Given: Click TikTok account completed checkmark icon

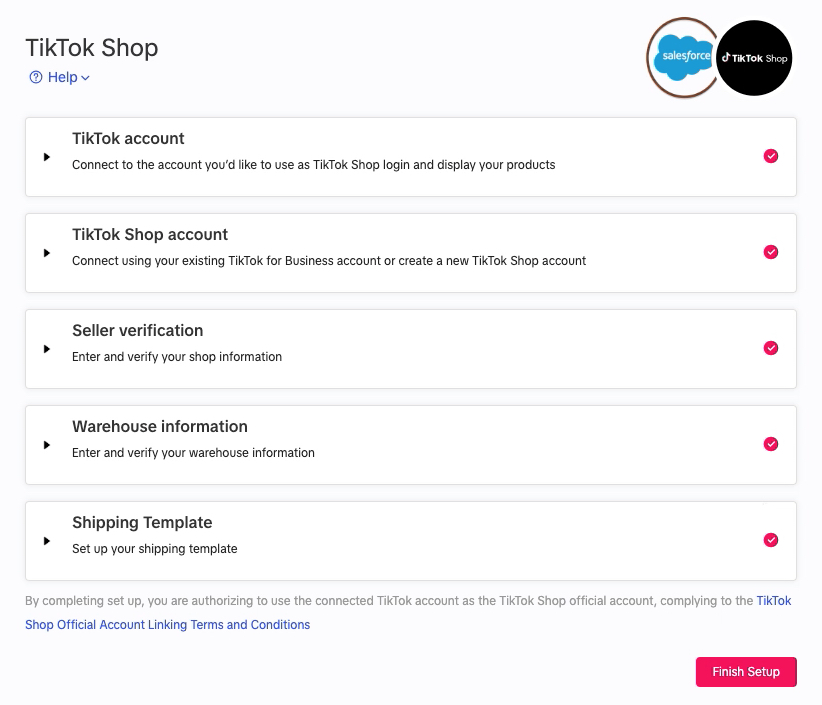Looking at the screenshot, I should pos(771,156).
